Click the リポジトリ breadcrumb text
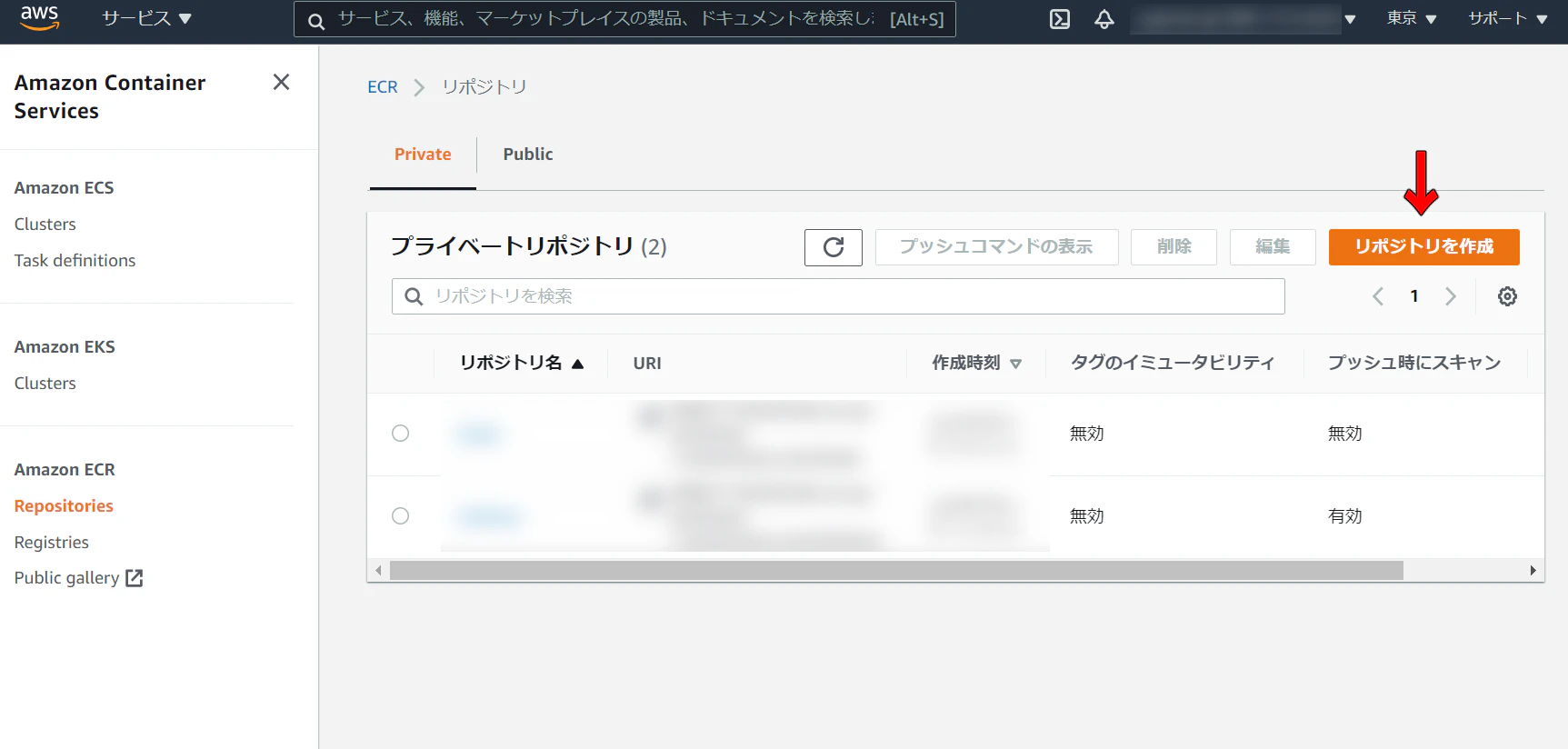The height and width of the screenshot is (749, 1568). 484,87
